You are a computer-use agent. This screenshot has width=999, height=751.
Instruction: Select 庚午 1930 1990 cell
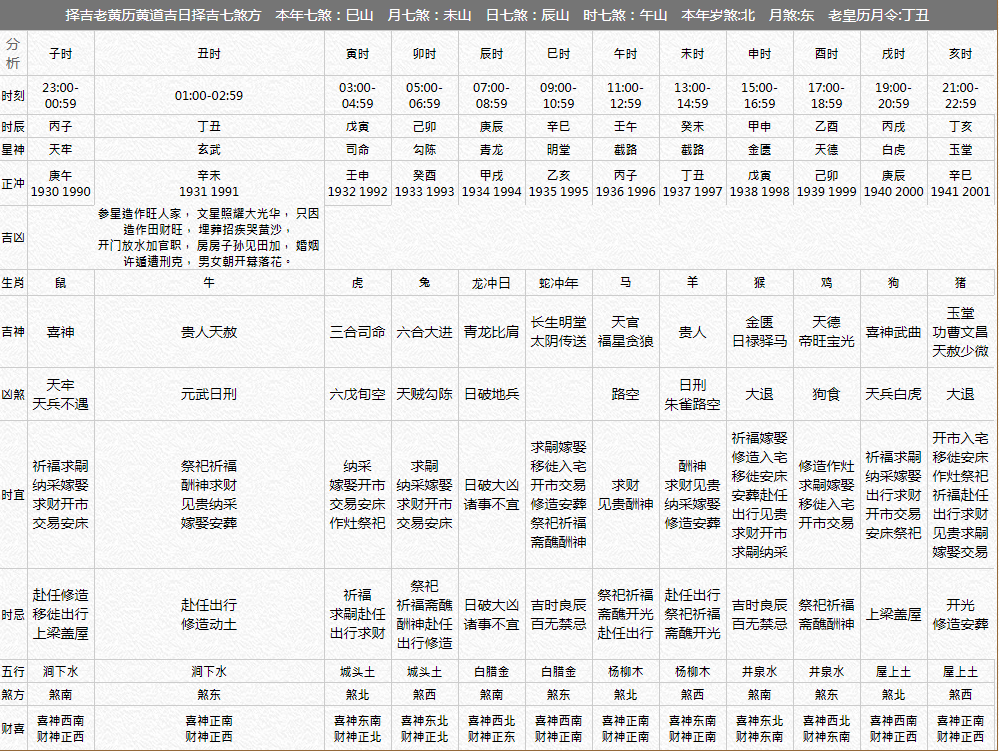(x=61, y=183)
